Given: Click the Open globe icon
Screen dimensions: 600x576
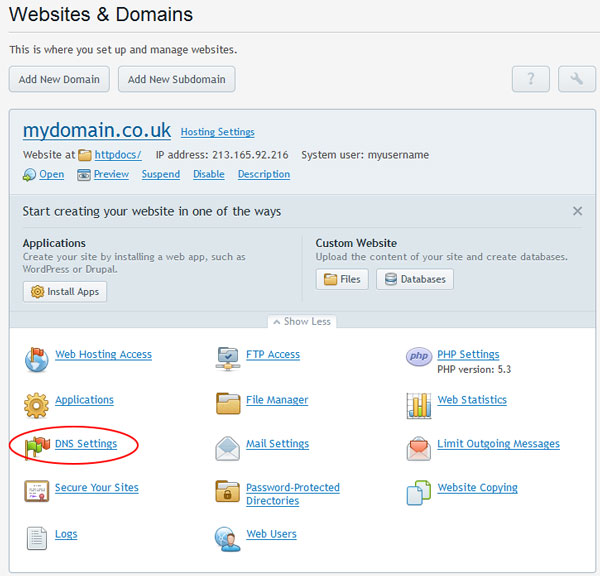Looking at the screenshot, I should [29, 175].
